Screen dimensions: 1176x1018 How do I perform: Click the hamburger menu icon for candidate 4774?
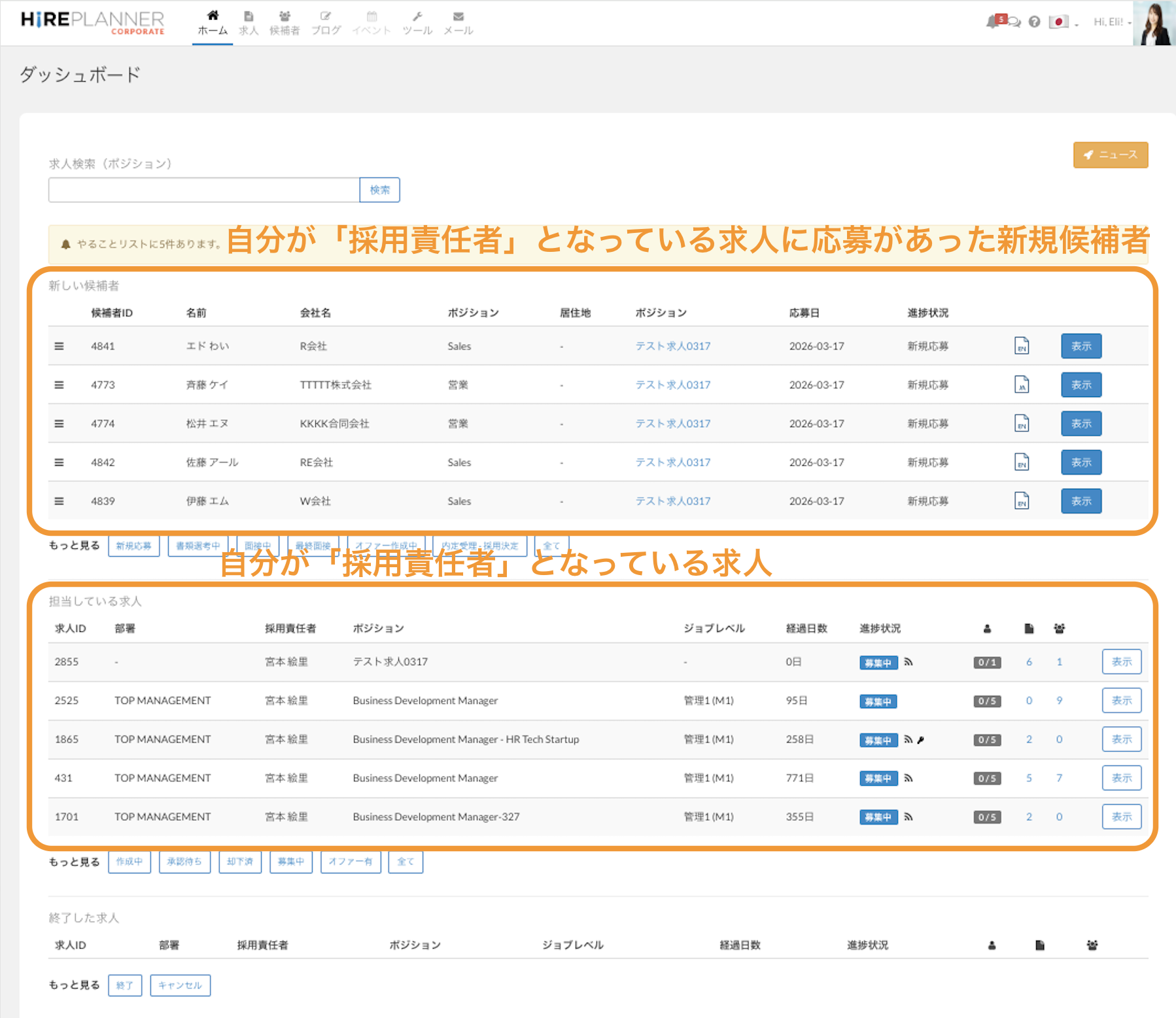tap(59, 424)
